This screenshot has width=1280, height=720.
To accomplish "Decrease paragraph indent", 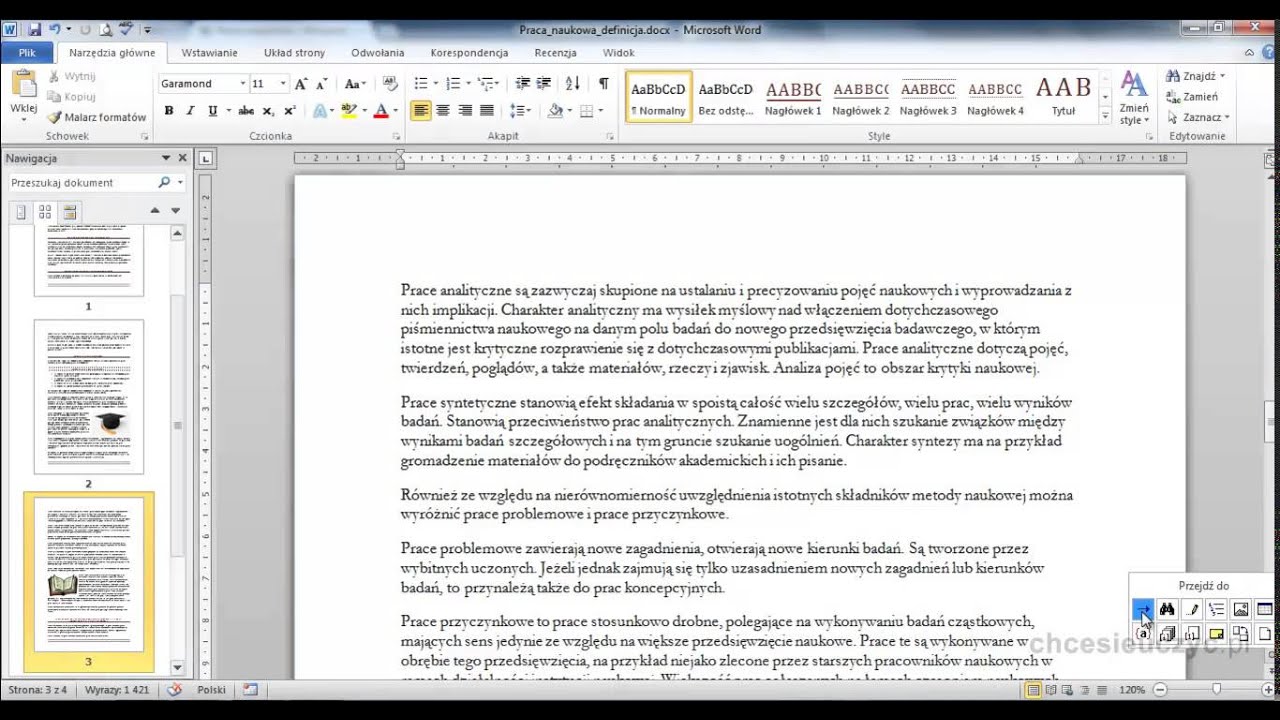I will tap(522, 84).
